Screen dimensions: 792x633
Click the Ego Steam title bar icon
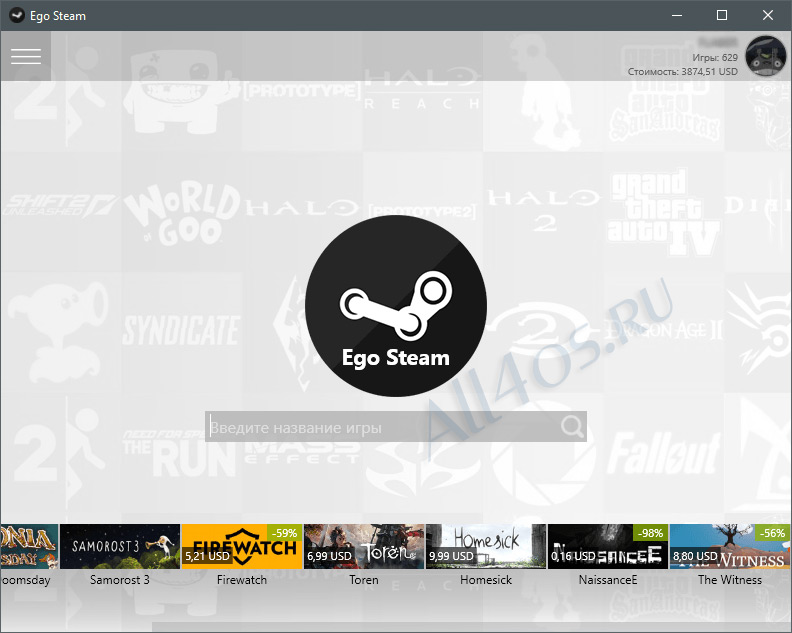(x=16, y=15)
